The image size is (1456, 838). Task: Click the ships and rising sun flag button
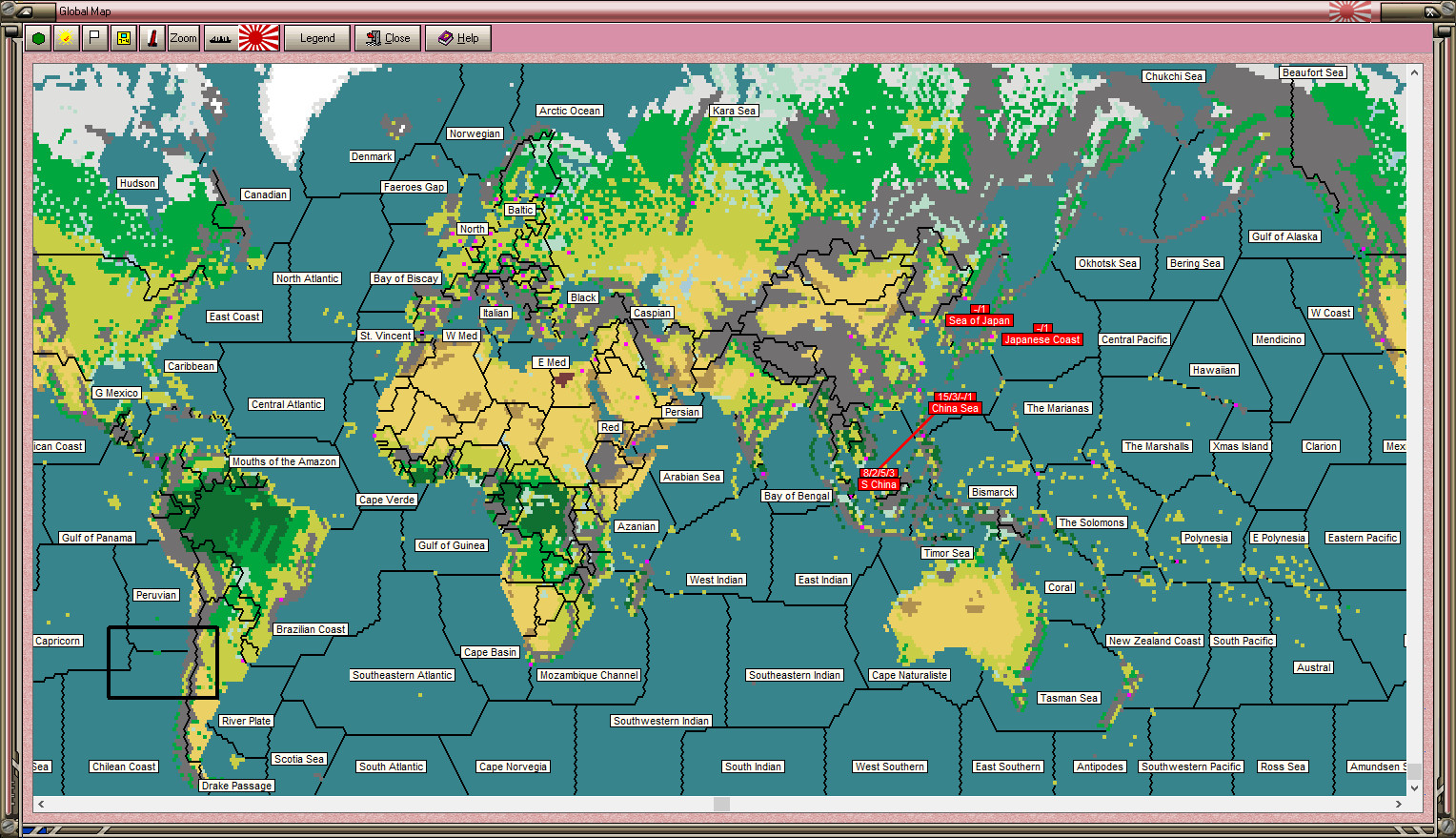tap(242, 38)
